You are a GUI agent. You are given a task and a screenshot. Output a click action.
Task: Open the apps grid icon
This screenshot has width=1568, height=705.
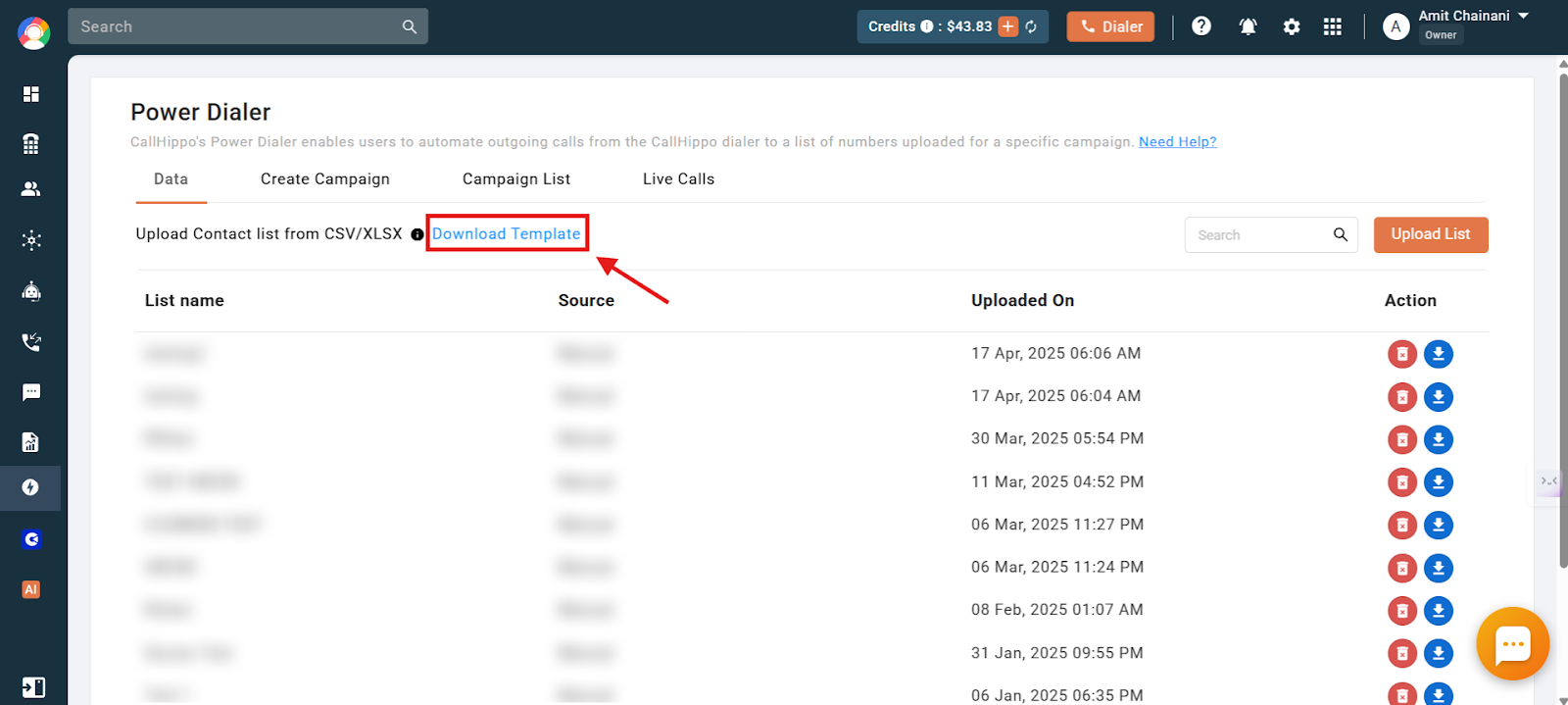pyautogui.click(x=1333, y=26)
